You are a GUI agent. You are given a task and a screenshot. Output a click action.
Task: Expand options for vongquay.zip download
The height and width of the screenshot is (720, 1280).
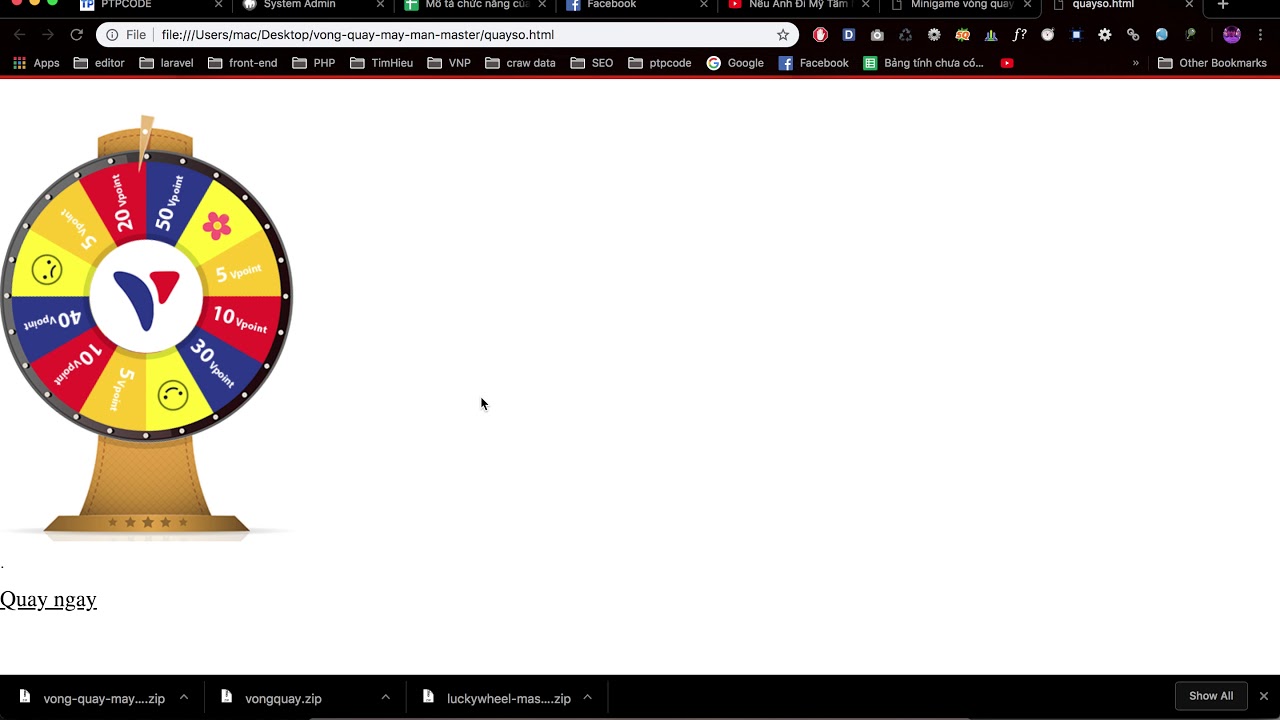[x=385, y=697]
